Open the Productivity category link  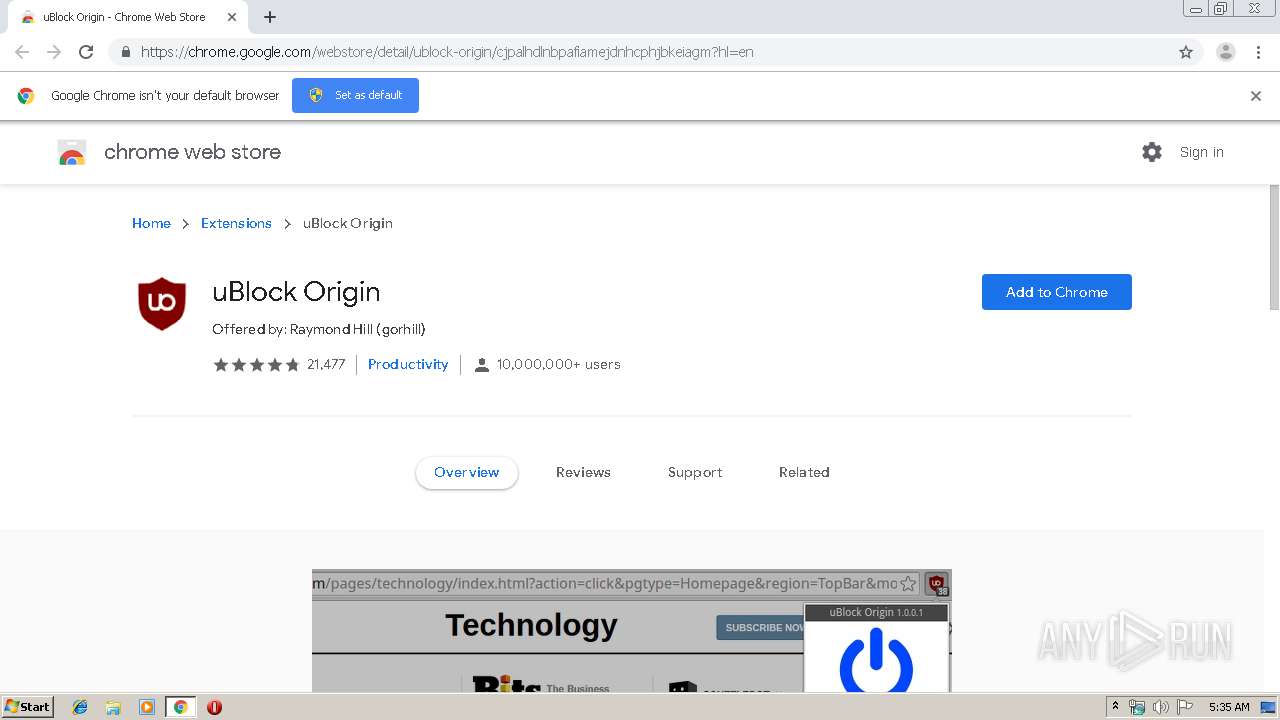click(408, 365)
